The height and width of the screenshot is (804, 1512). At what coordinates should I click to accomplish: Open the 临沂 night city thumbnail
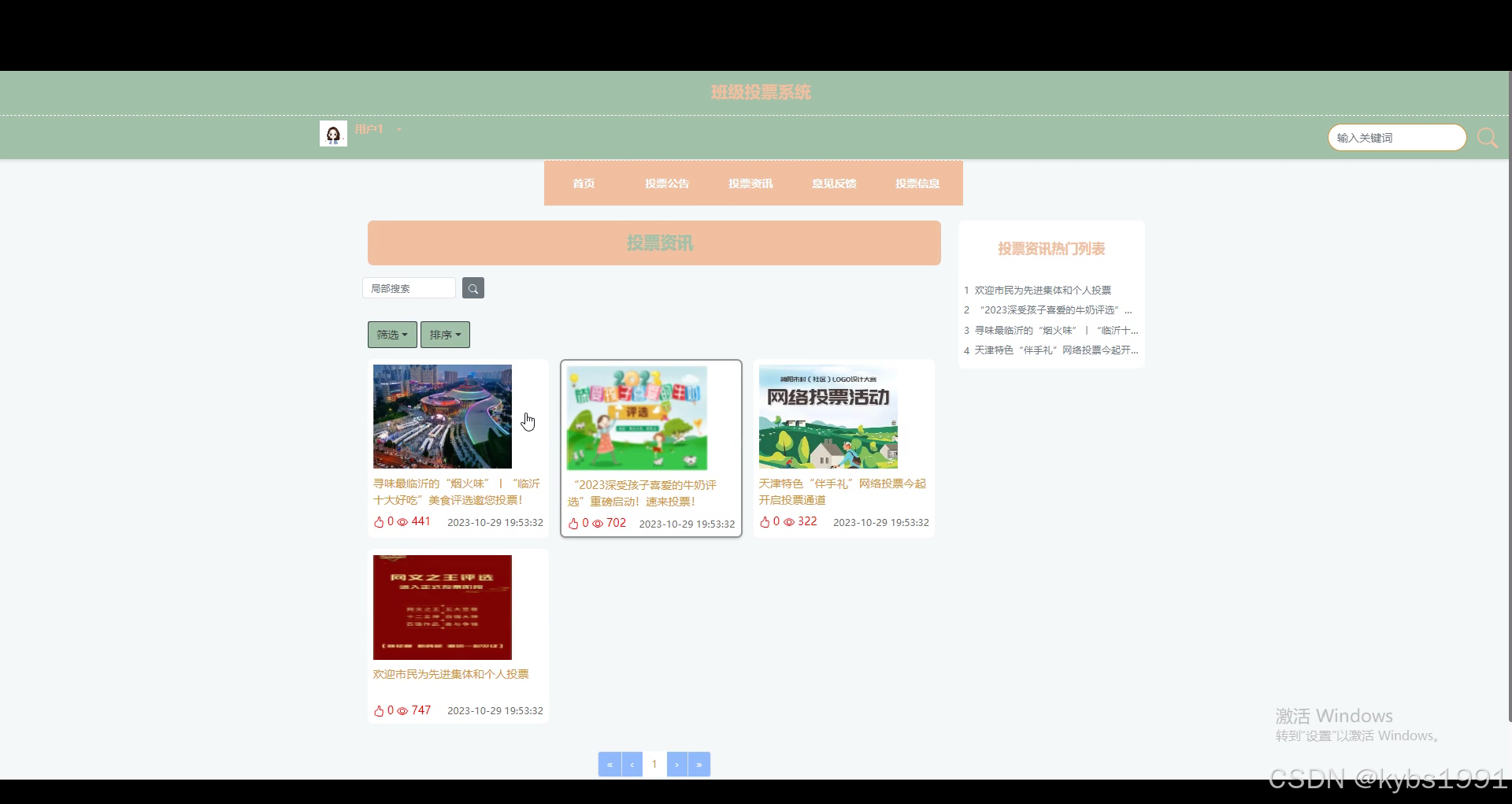pyautogui.click(x=443, y=417)
